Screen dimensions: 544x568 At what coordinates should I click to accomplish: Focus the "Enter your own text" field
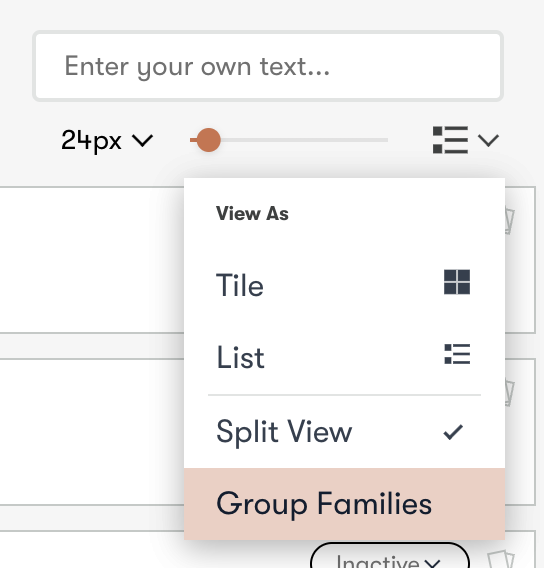pyautogui.click(x=268, y=66)
